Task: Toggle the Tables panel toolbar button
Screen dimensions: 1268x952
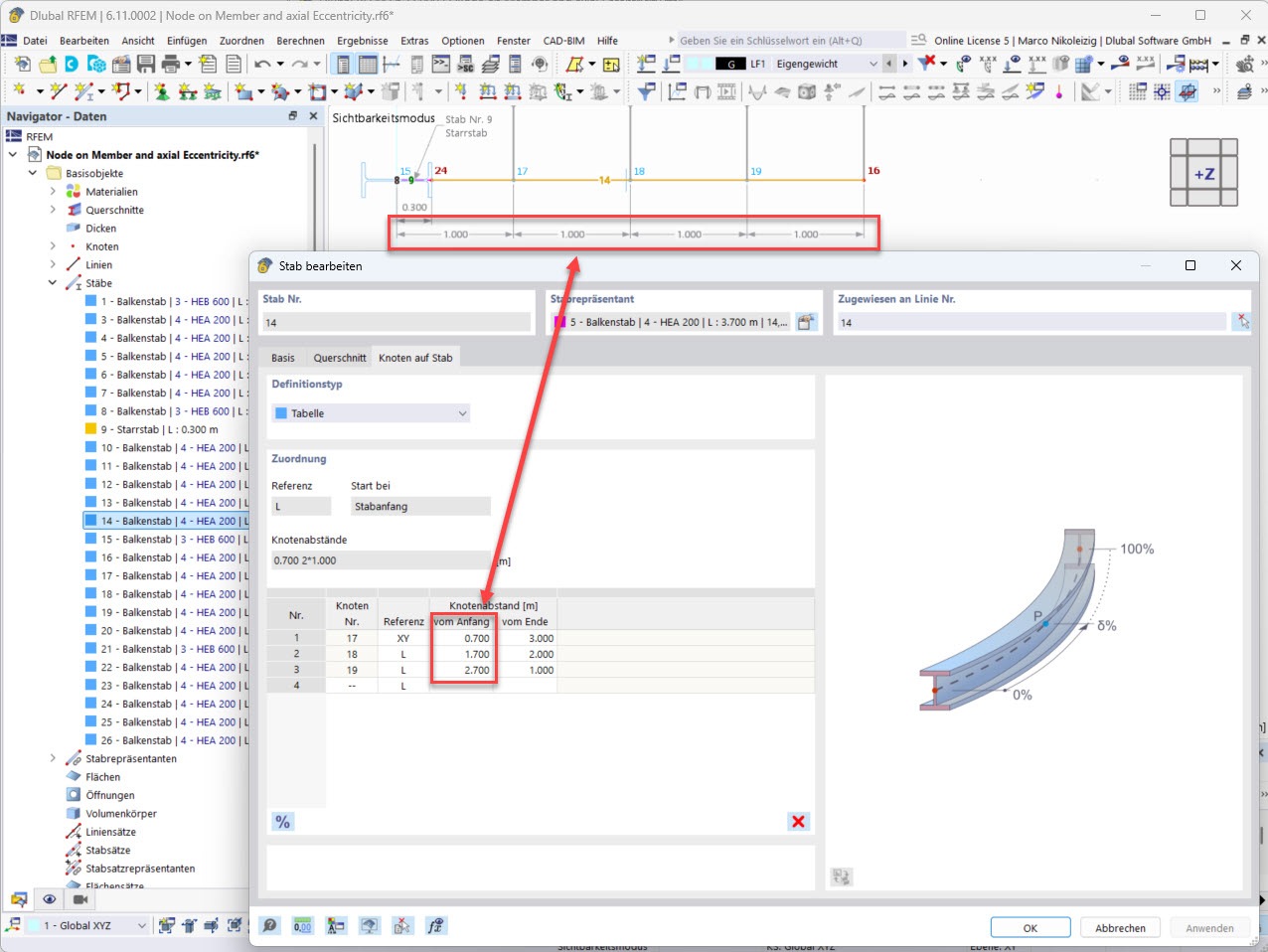Action: click(x=368, y=65)
